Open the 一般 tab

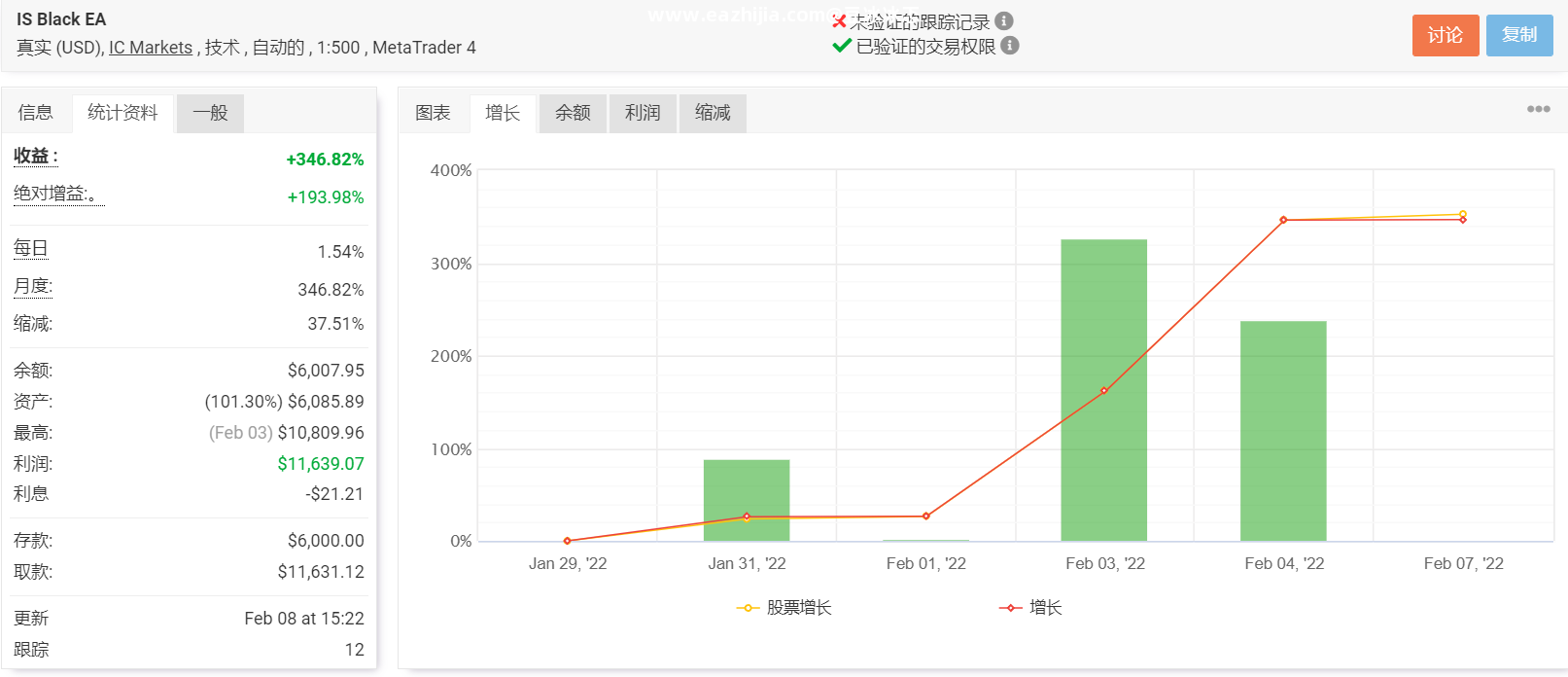[210, 113]
